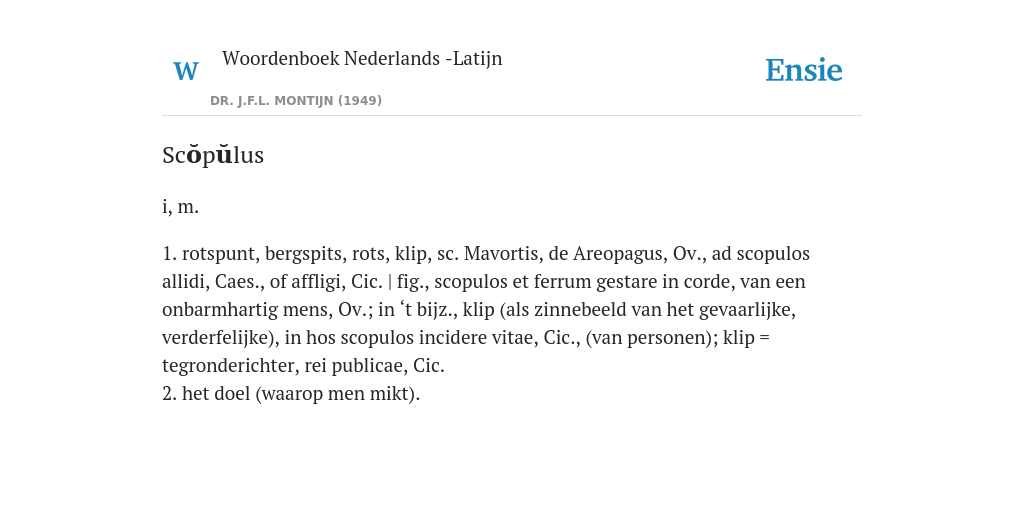Select the Scŏpŭlus entry heading
This screenshot has height=512, width=1024.
click(x=213, y=155)
